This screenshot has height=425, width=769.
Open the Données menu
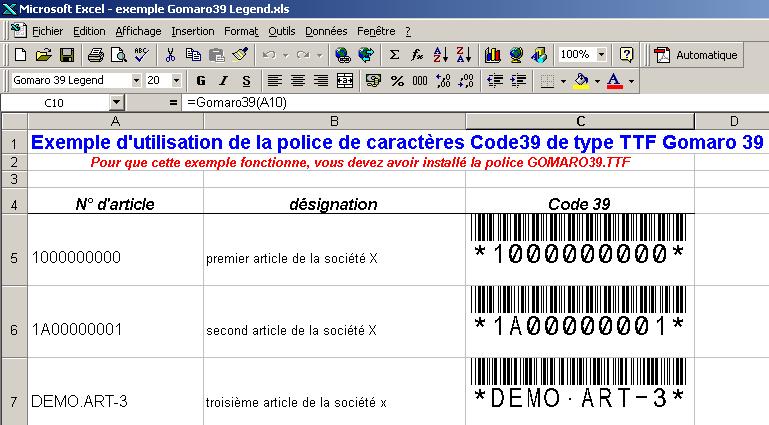pyautogui.click(x=326, y=31)
